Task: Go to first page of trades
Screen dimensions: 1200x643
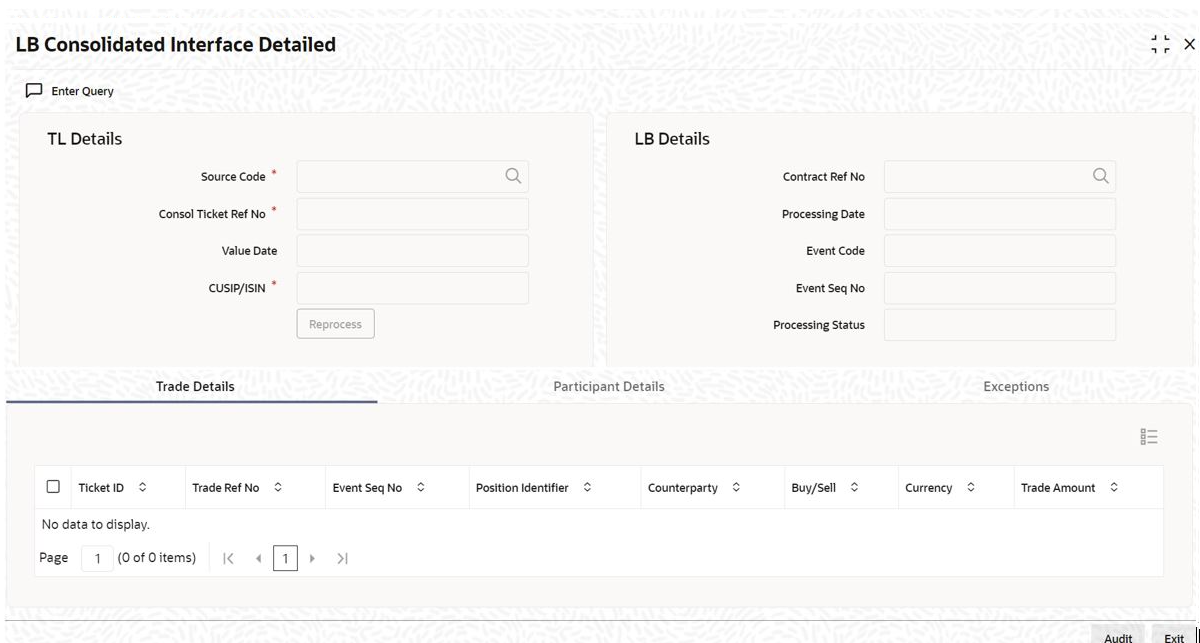Action: pyautogui.click(x=229, y=558)
